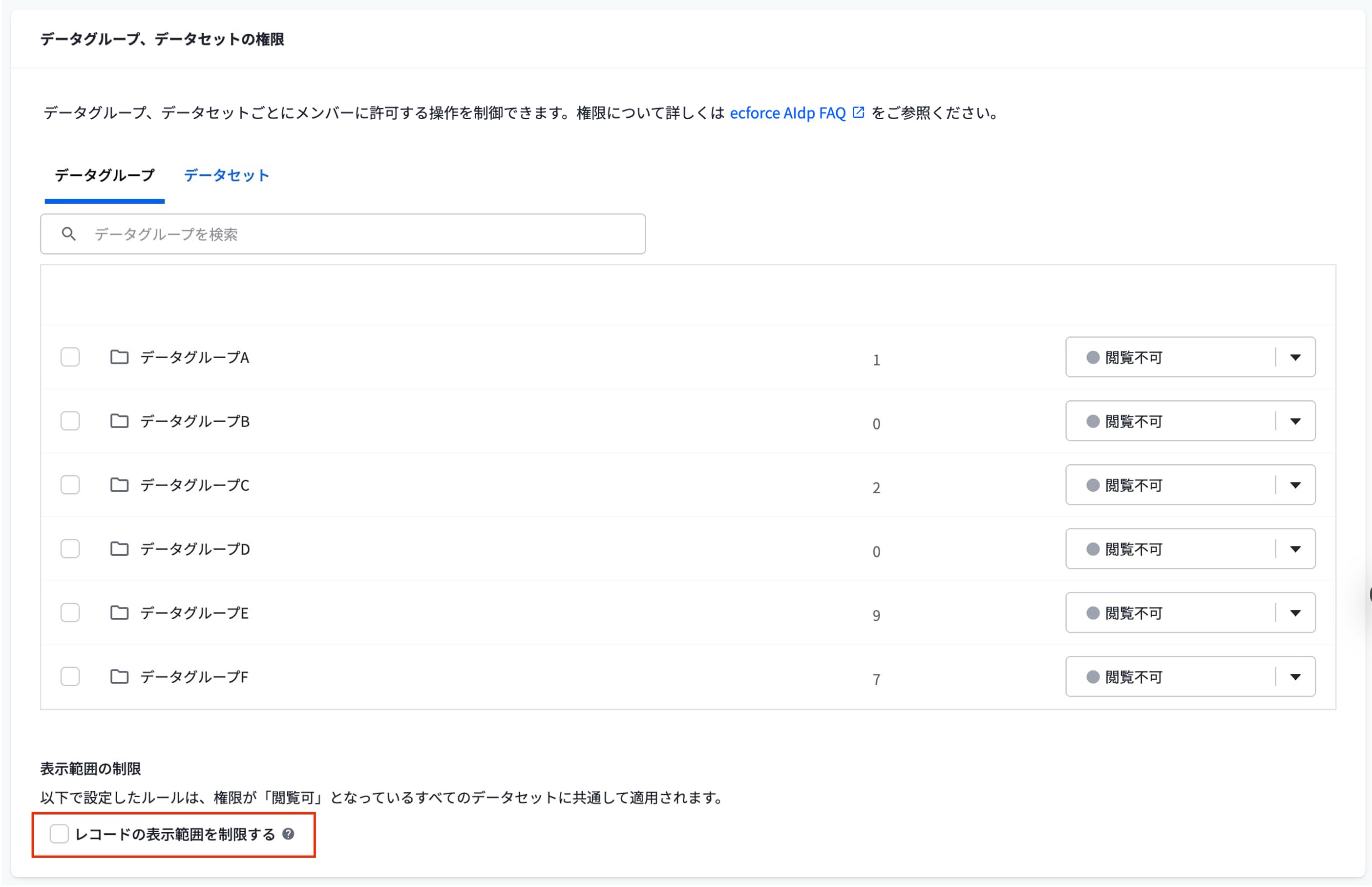Click the folder icon of データグループE
The width and height of the screenshot is (1372, 887).
tap(119, 613)
